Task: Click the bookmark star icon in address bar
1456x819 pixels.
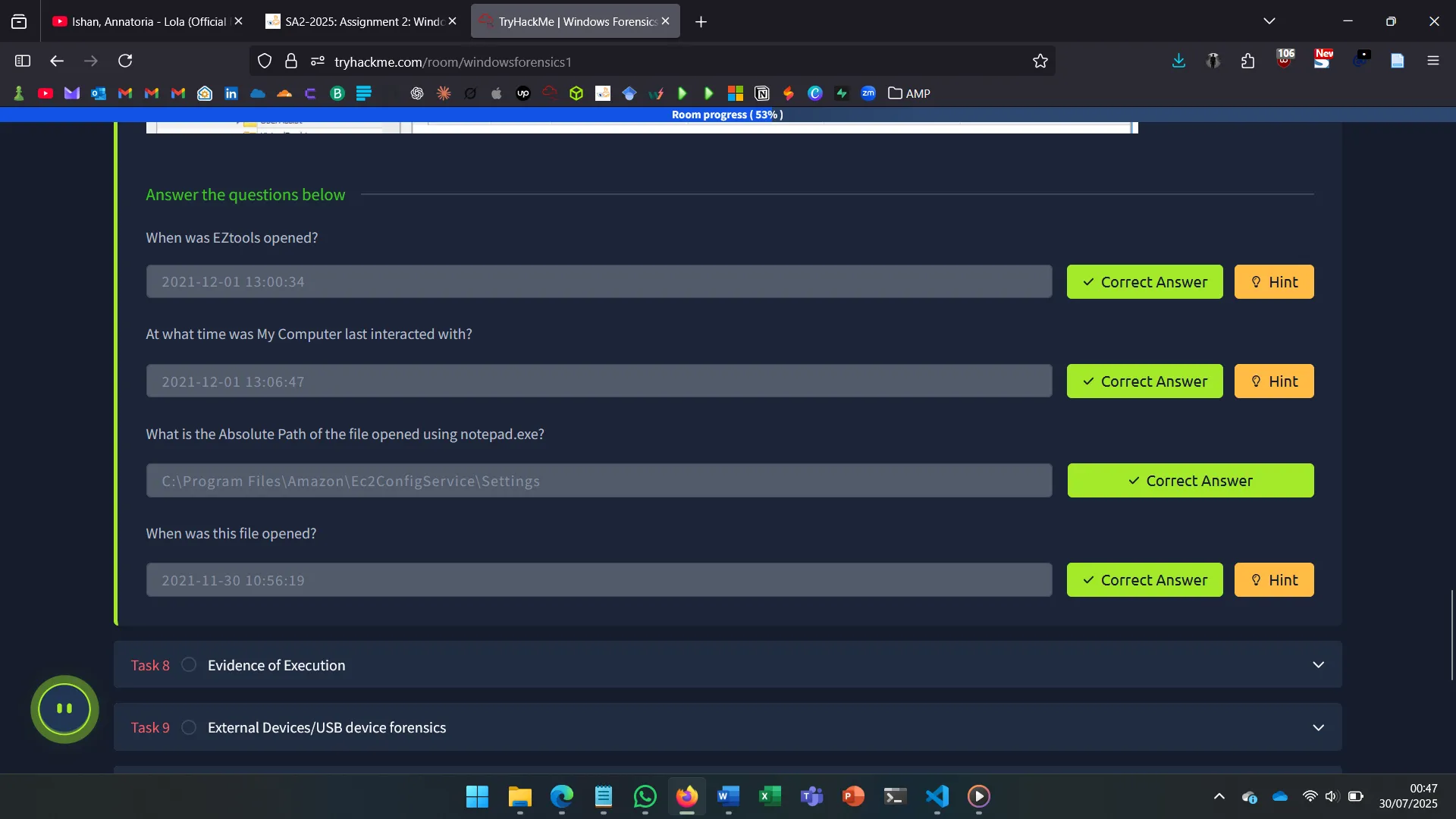Action: click(1040, 61)
